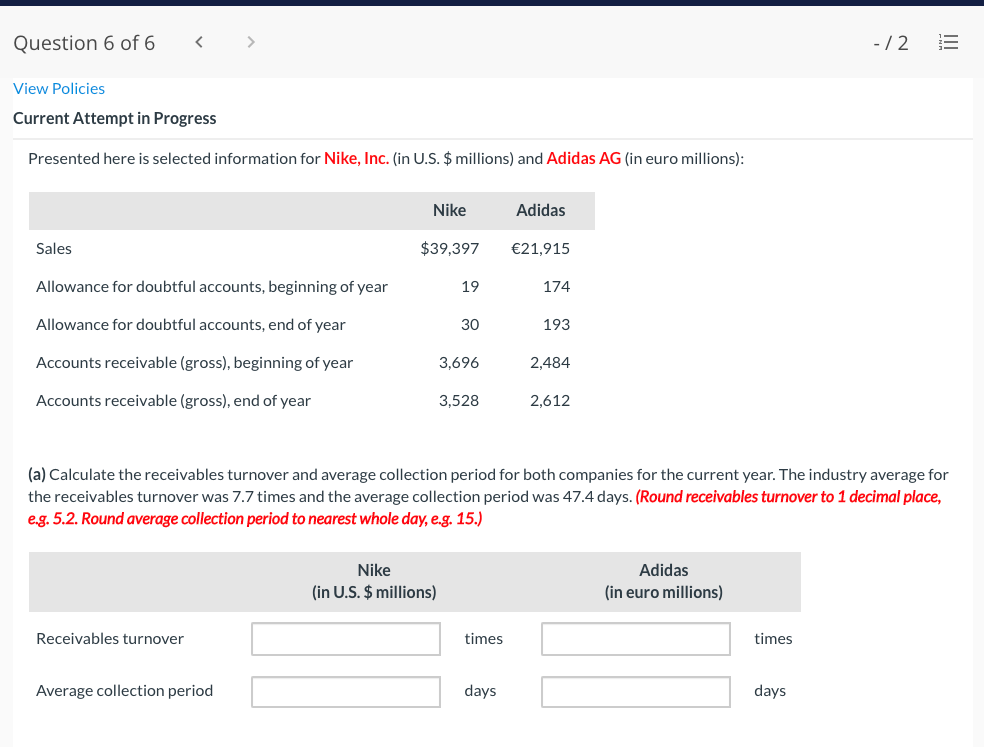Click the score indicator showing -/2
The image size is (984, 747).
[x=889, y=42]
